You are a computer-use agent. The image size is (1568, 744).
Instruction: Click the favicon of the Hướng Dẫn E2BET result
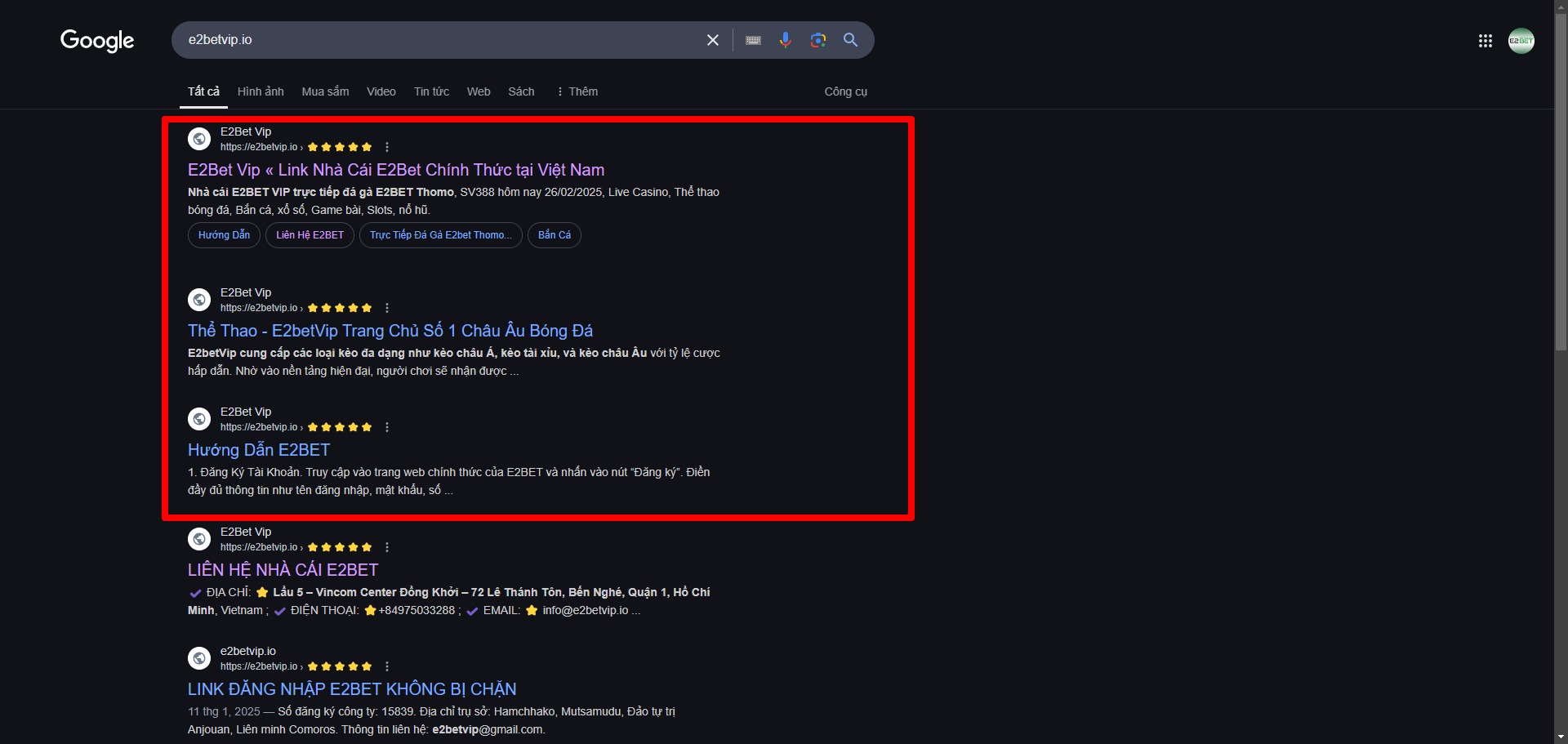coord(199,419)
